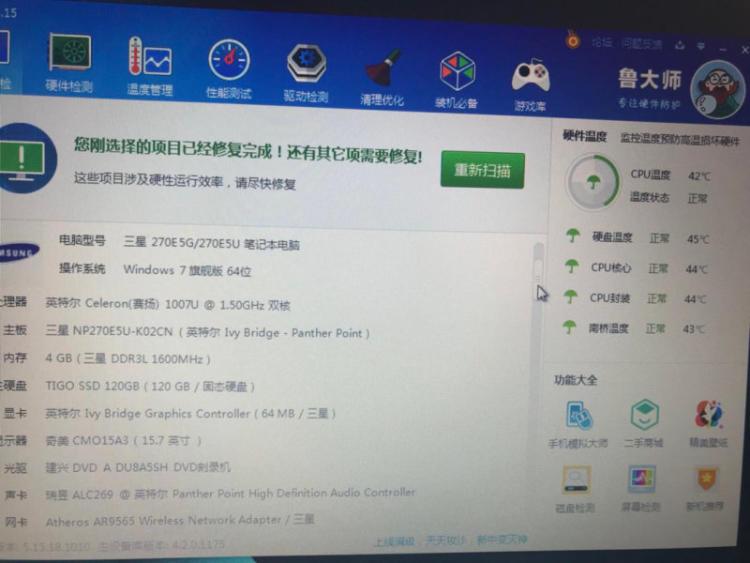Open 游戏库 game library tab

tap(530, 84)
